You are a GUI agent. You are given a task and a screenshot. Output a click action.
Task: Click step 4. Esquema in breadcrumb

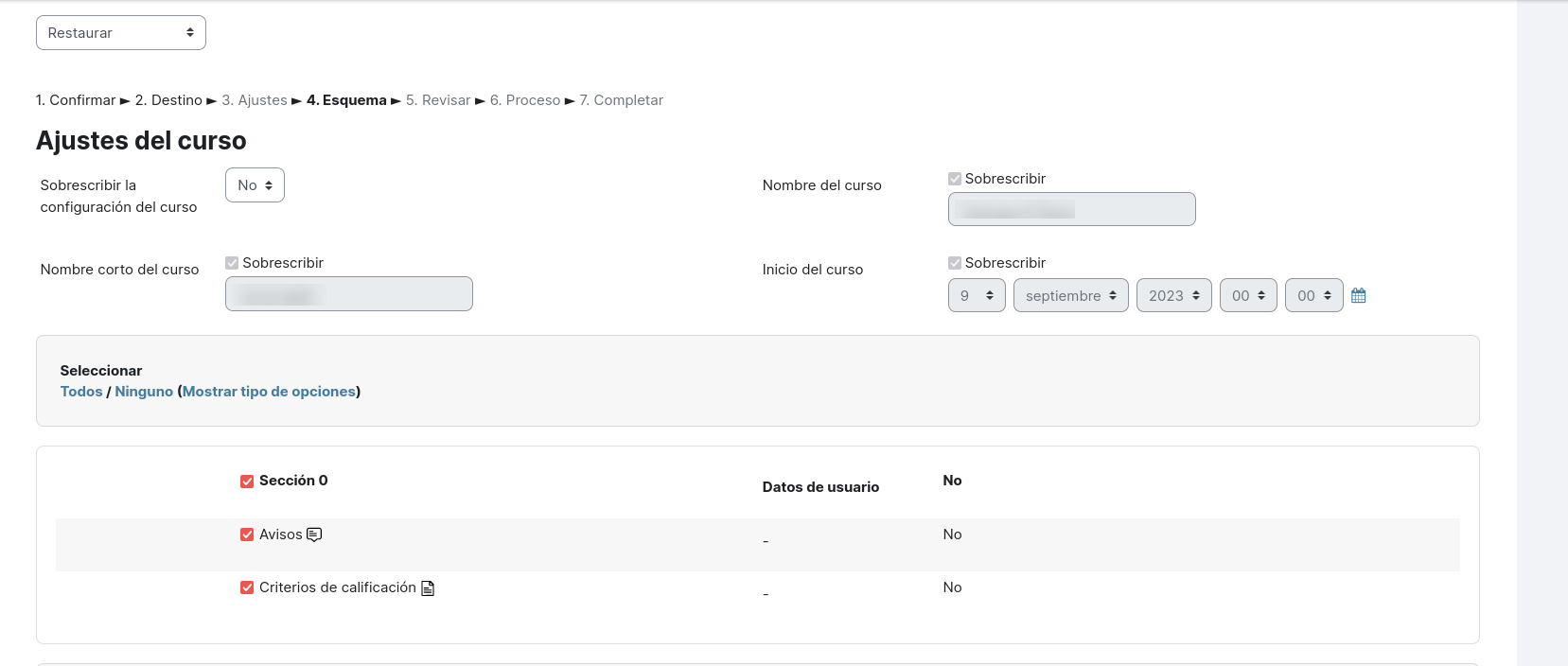(x=346, y=100)
